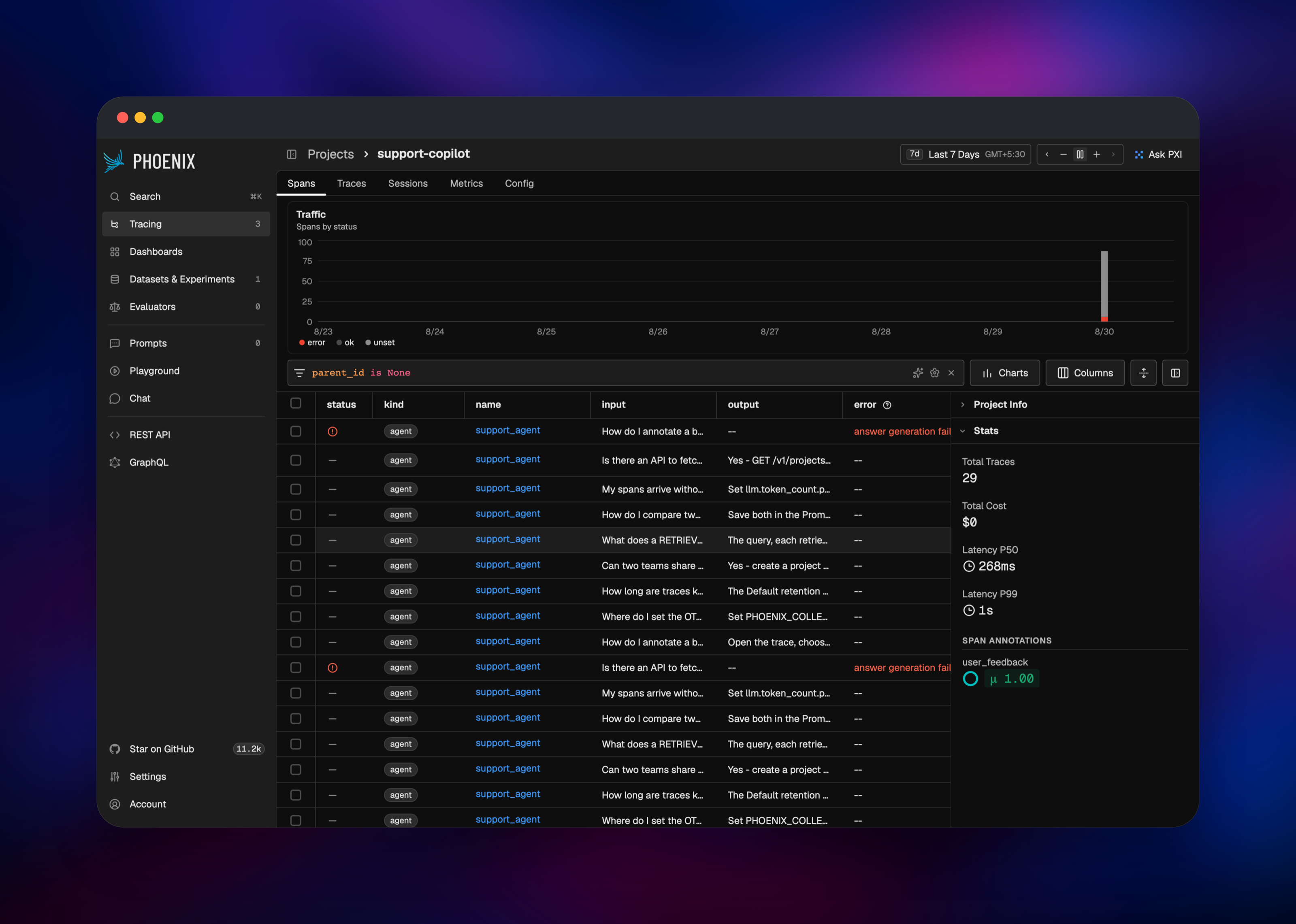Click the row height adjust icon button
This screenshot has height=924, width=1296.
[1144, 373]
